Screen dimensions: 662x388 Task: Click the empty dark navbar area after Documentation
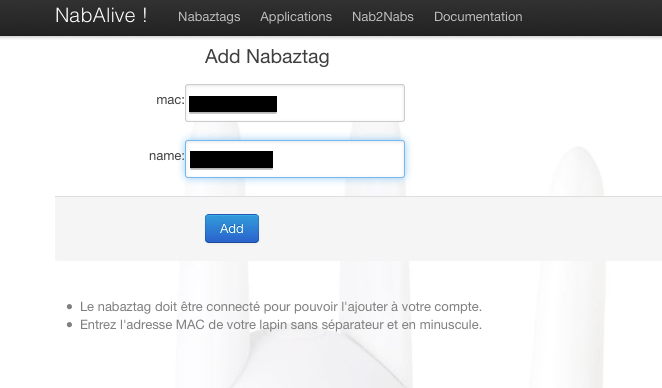click(x=591, y=17)
